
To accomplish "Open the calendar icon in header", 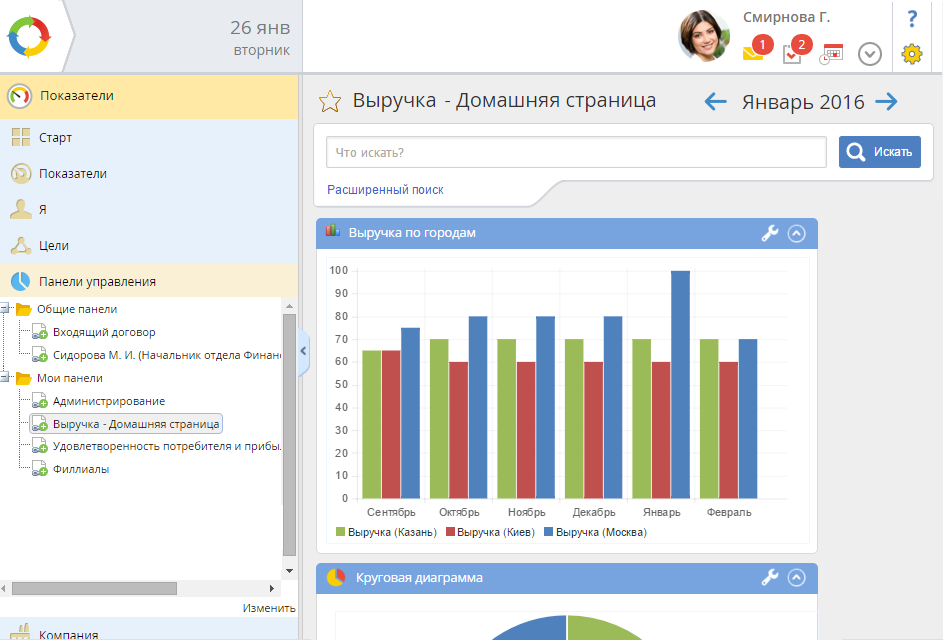I will click(x=831, y=54).
